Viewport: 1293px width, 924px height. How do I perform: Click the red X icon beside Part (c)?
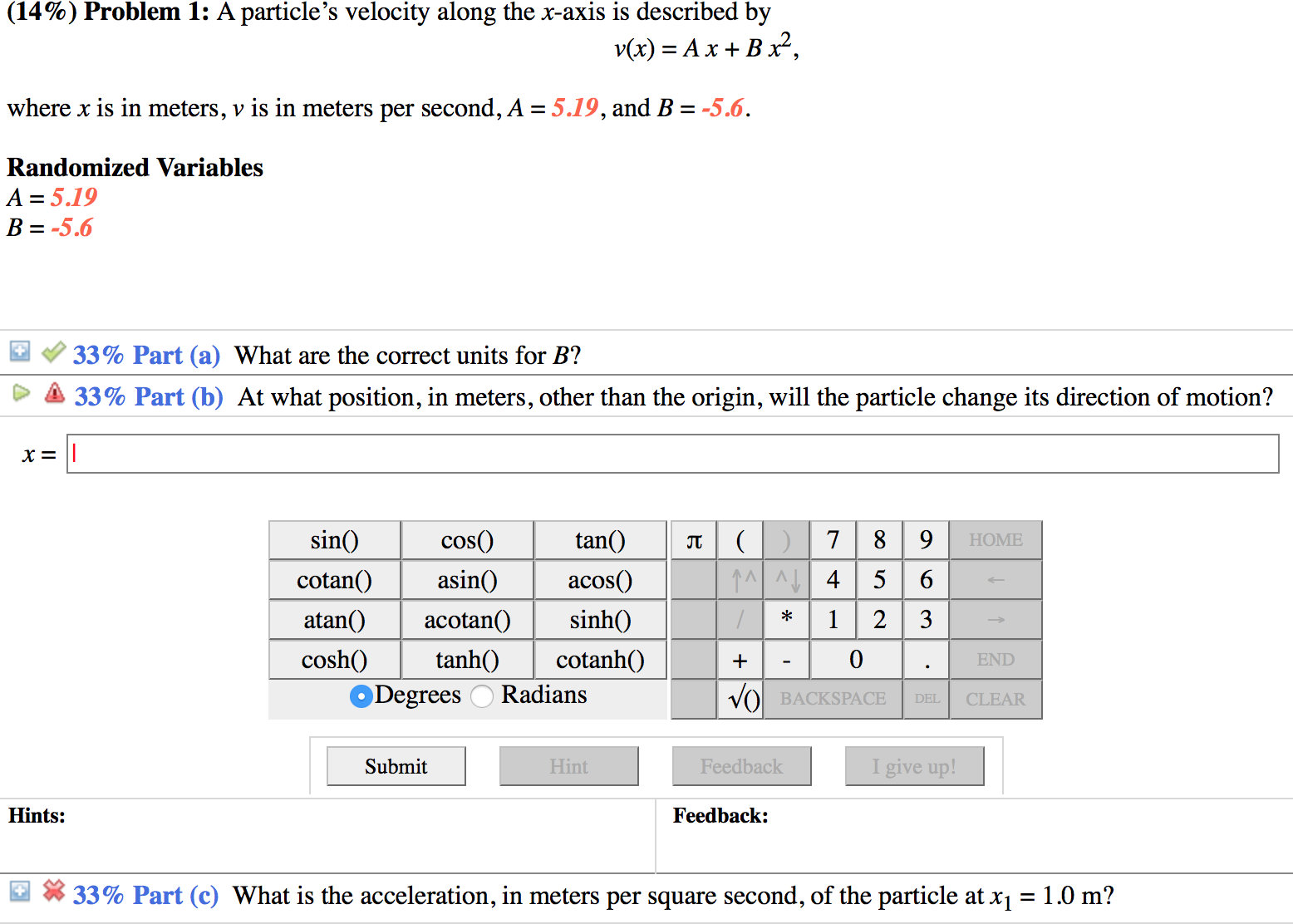tap(53, 891)
